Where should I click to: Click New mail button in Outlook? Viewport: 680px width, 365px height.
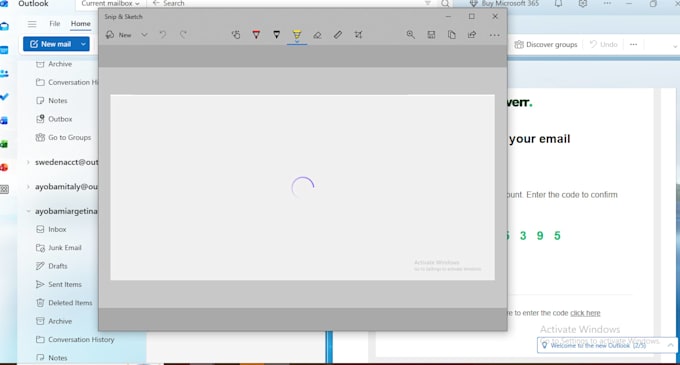point(50,44)
